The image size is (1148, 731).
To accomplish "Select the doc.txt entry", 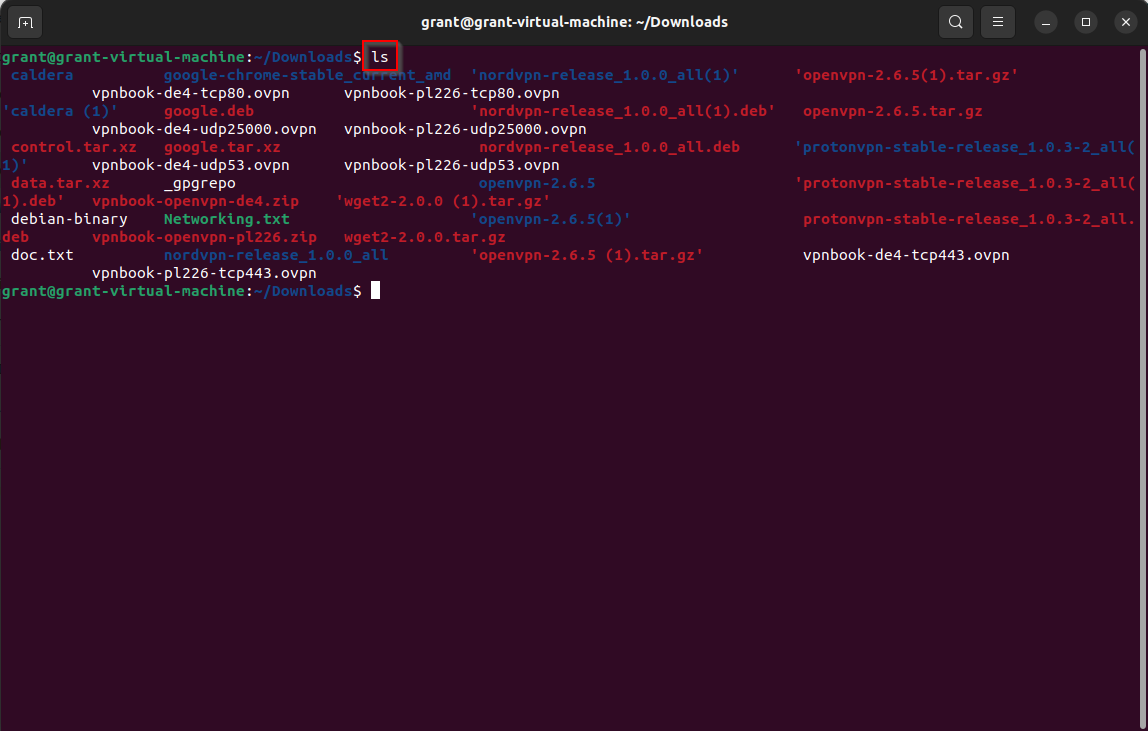I will [41, 255].
